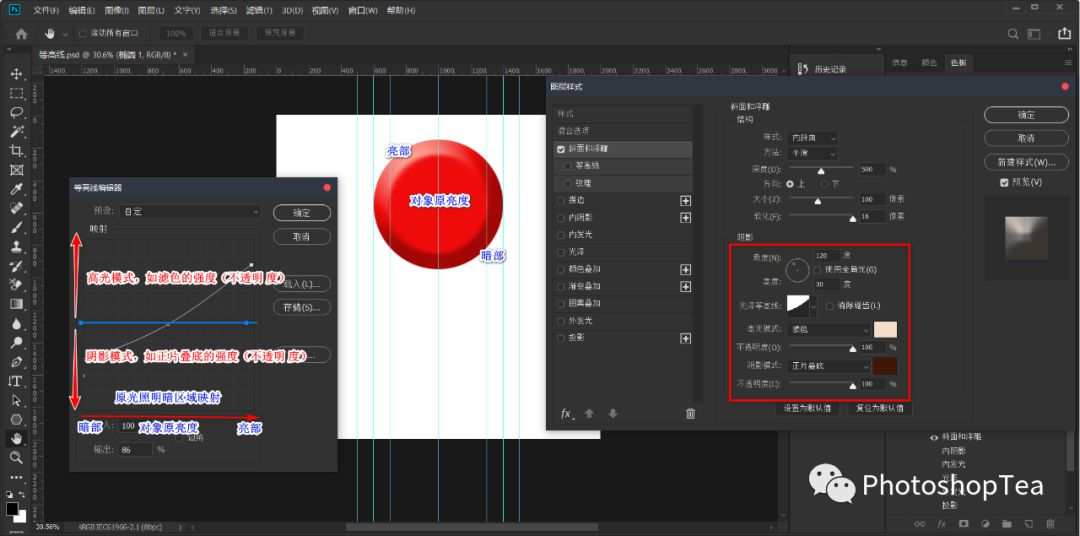The image size is (1080, 536).
Task: Click the trash icon in Layer Style list
Action: pos(690,413)
